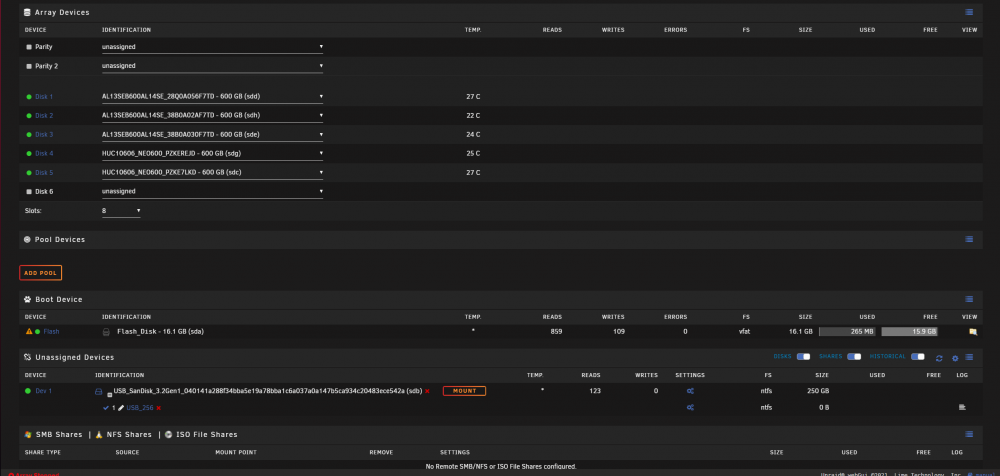Click SanDisk drive icon in Dev 1 row
The width and height of the screenshot is (1000, 476).
(x=99, y=390)
